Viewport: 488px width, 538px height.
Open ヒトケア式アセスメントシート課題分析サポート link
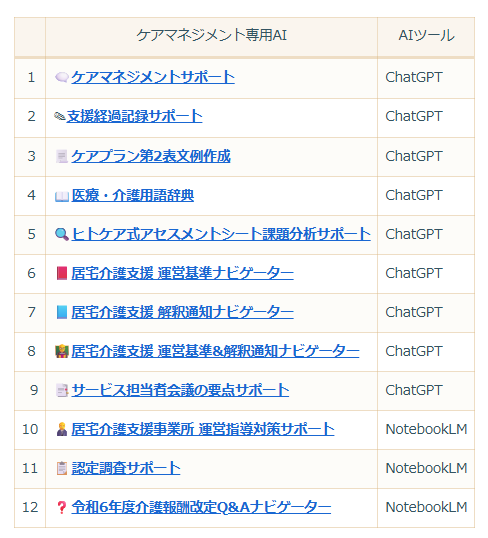221,235
